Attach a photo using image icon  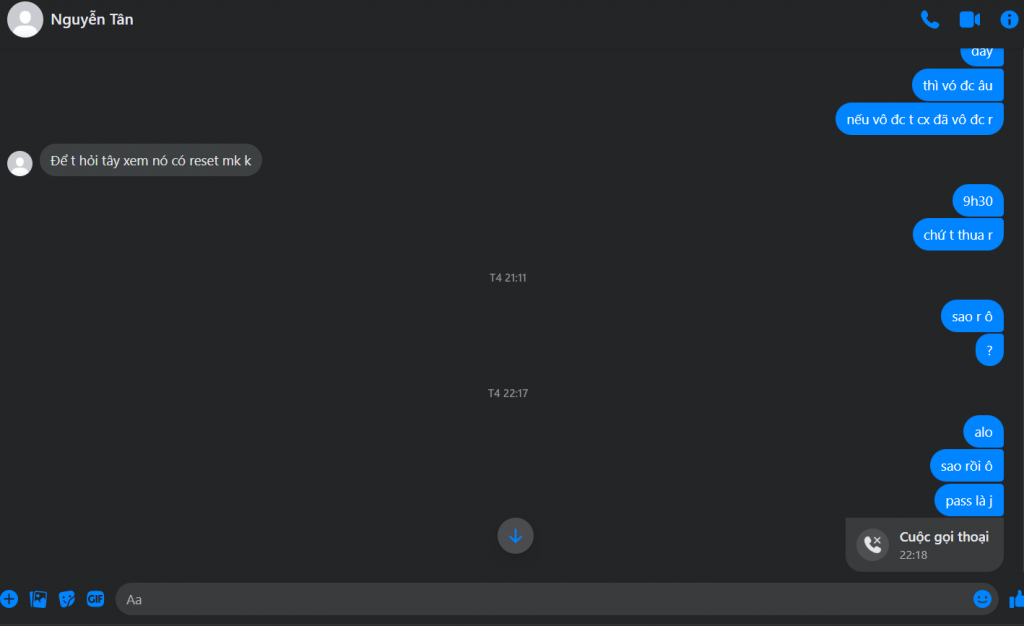click(38, 599)
